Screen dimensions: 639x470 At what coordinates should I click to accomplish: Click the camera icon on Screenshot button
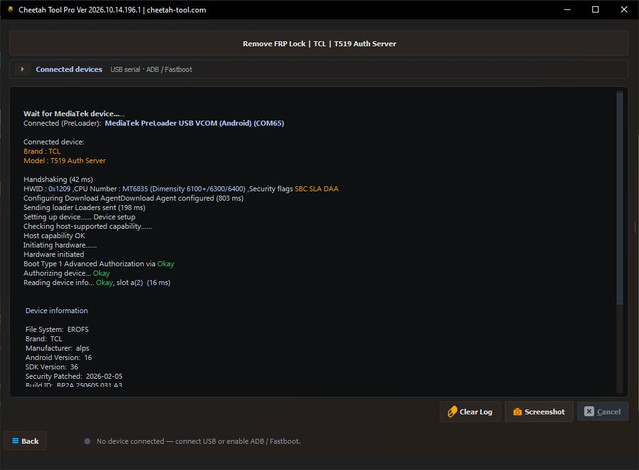[x=518, y=412]
